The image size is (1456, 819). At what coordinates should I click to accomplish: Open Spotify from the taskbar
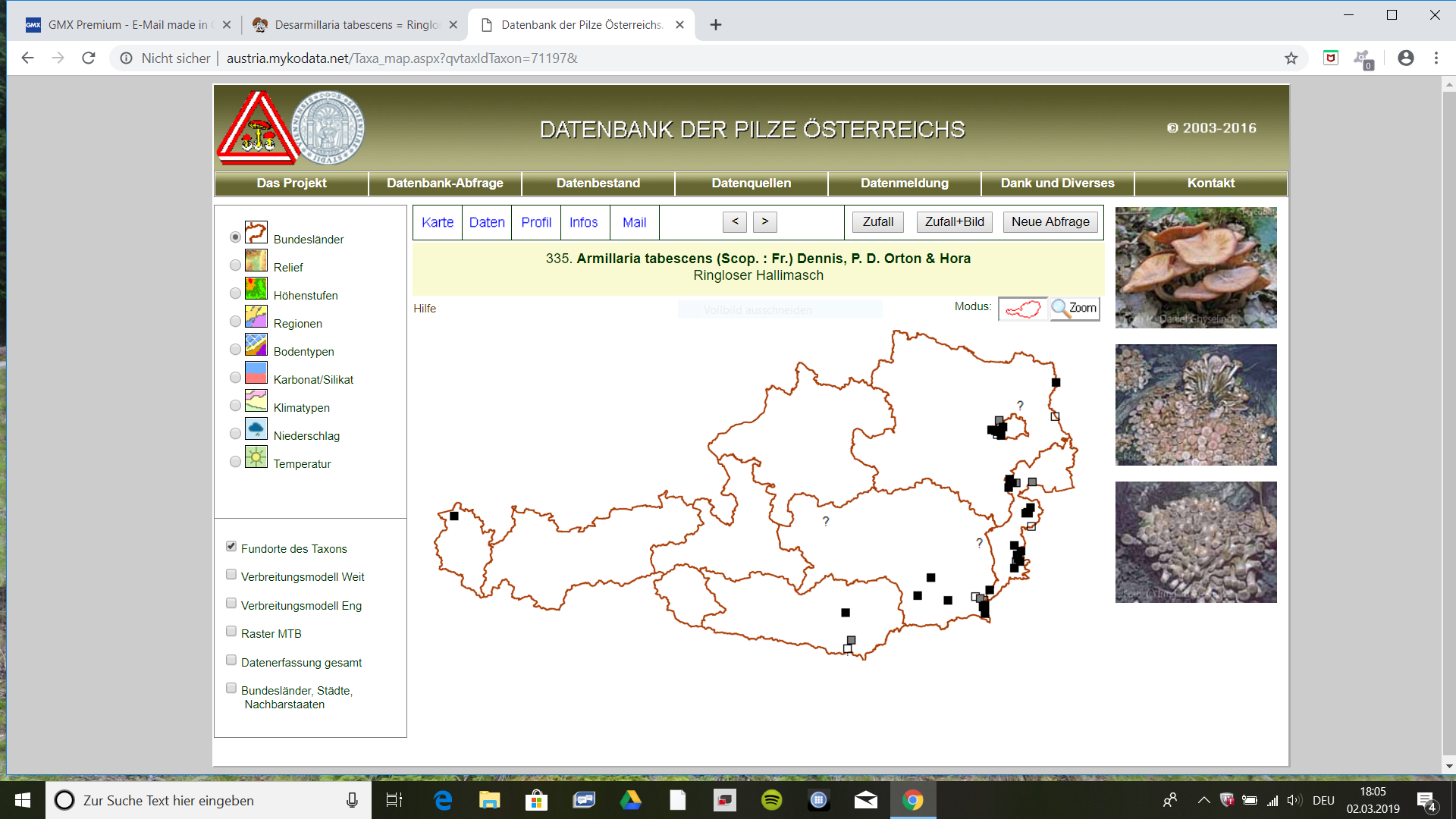[x=771, y=800]
